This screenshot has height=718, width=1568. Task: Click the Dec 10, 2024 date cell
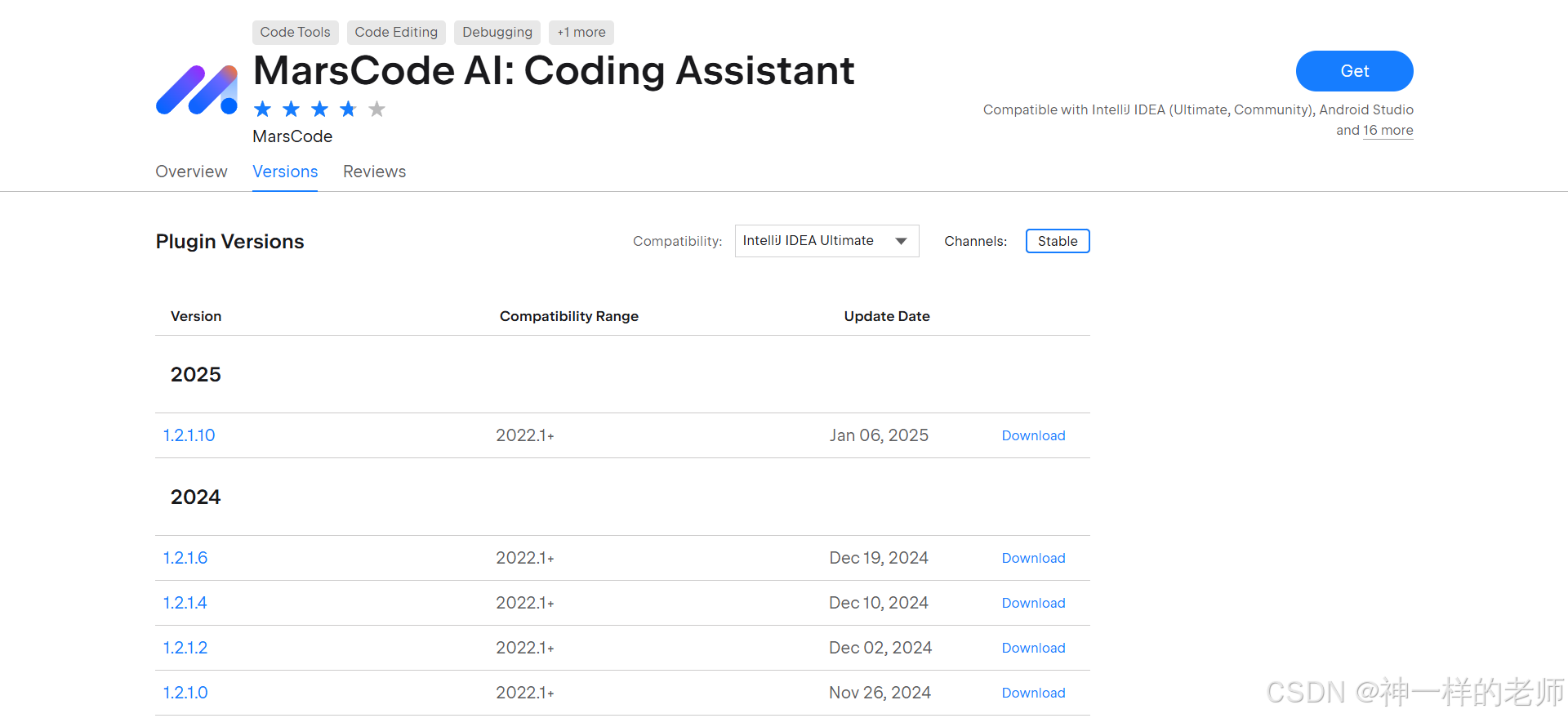point(879,603)
